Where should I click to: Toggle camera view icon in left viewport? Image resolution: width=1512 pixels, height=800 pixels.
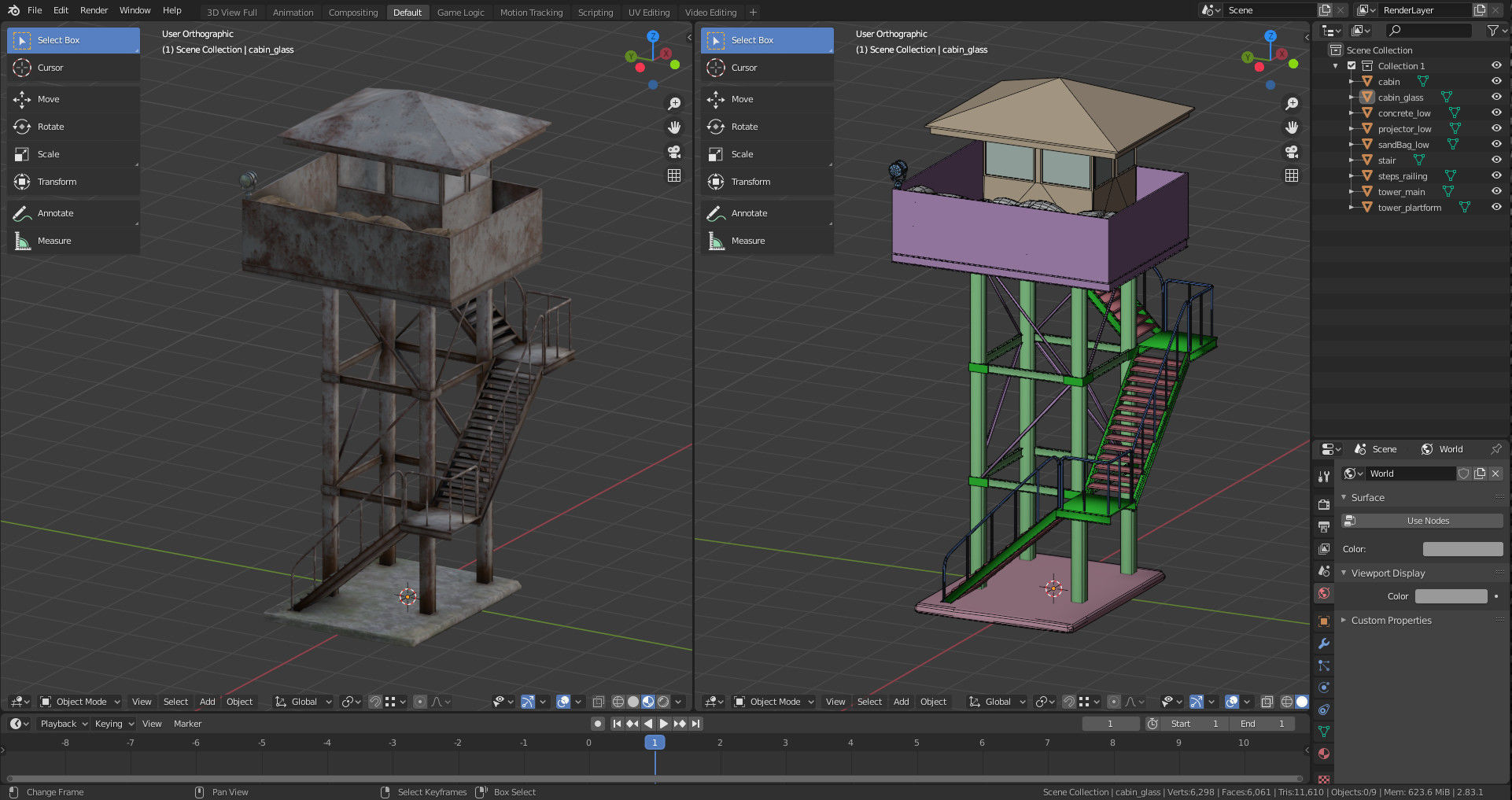674,152
